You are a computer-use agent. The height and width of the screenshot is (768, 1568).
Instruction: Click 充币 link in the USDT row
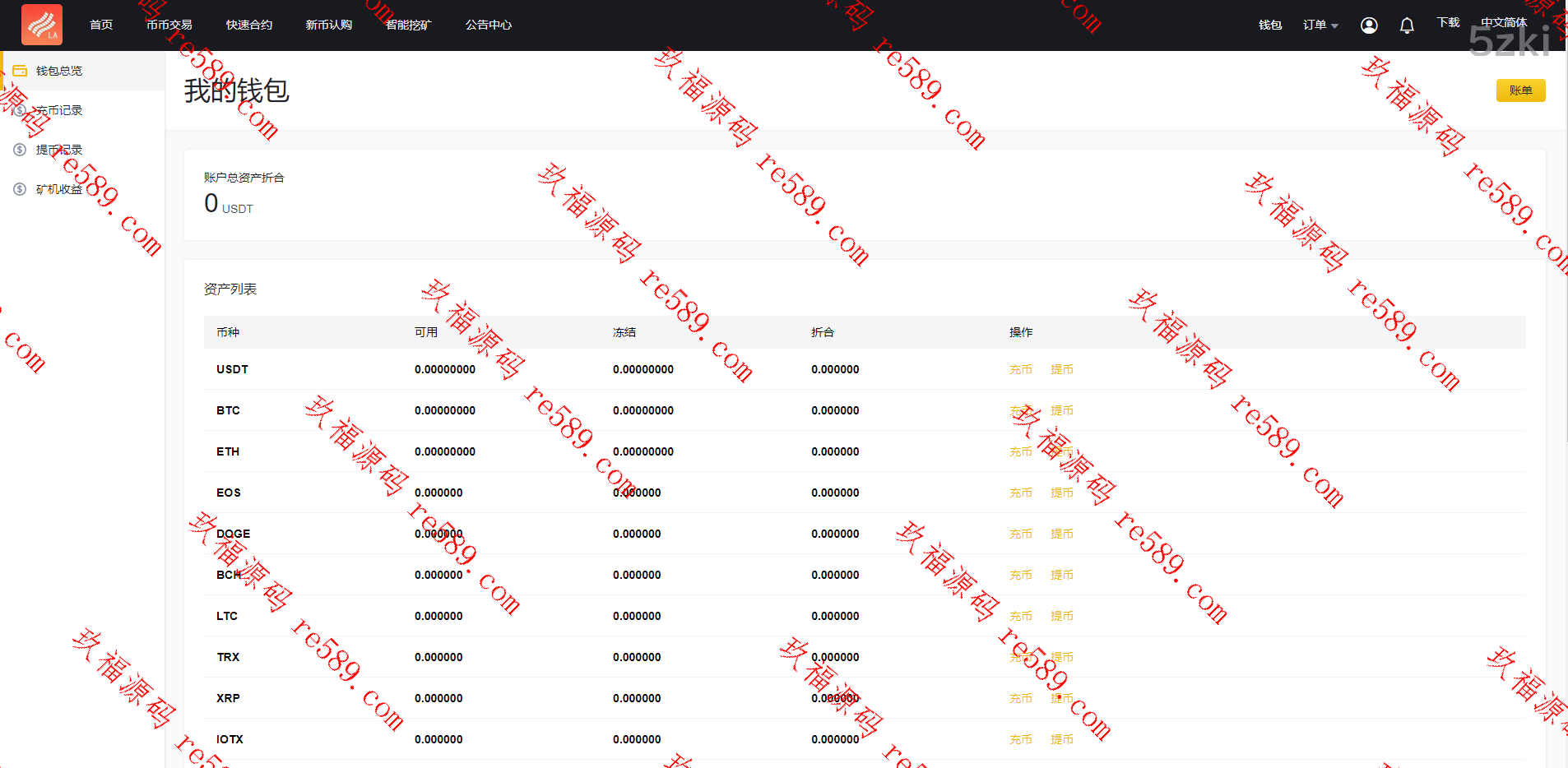coord(1020,370)
